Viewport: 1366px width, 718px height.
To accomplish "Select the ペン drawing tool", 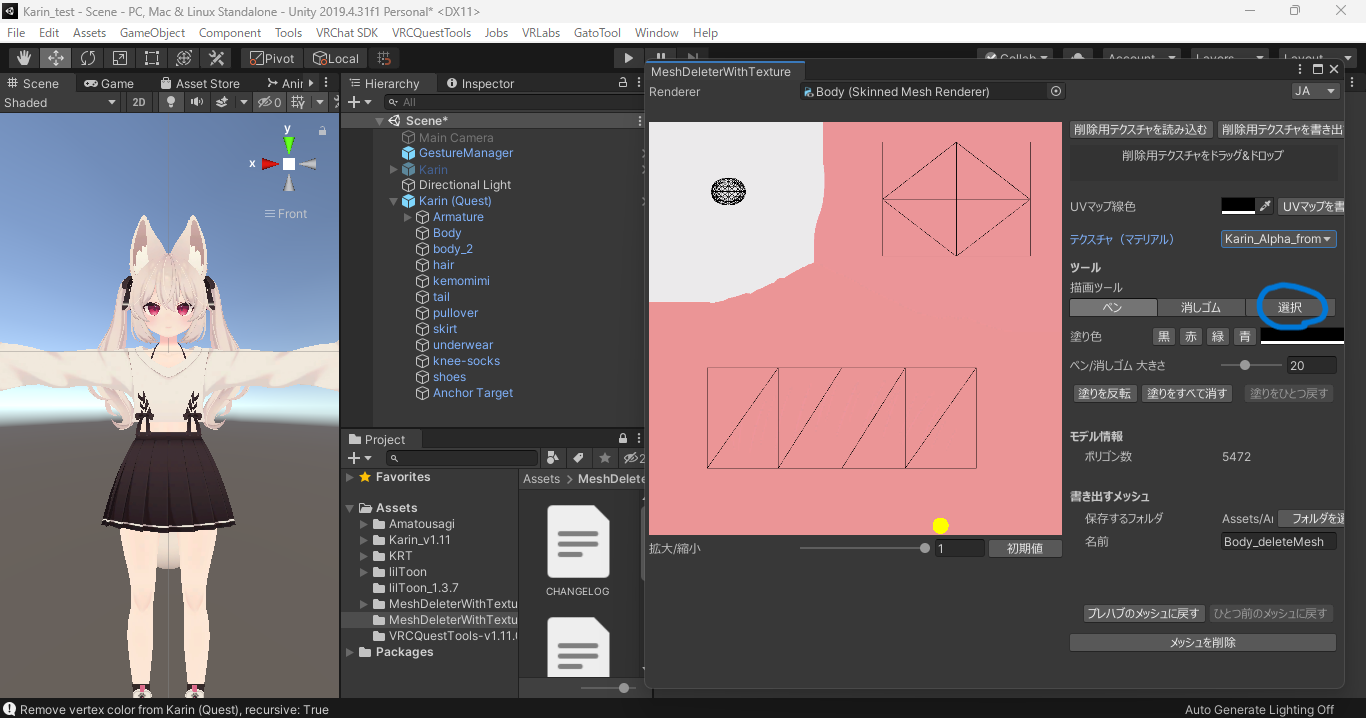I will coord(1113,307).
